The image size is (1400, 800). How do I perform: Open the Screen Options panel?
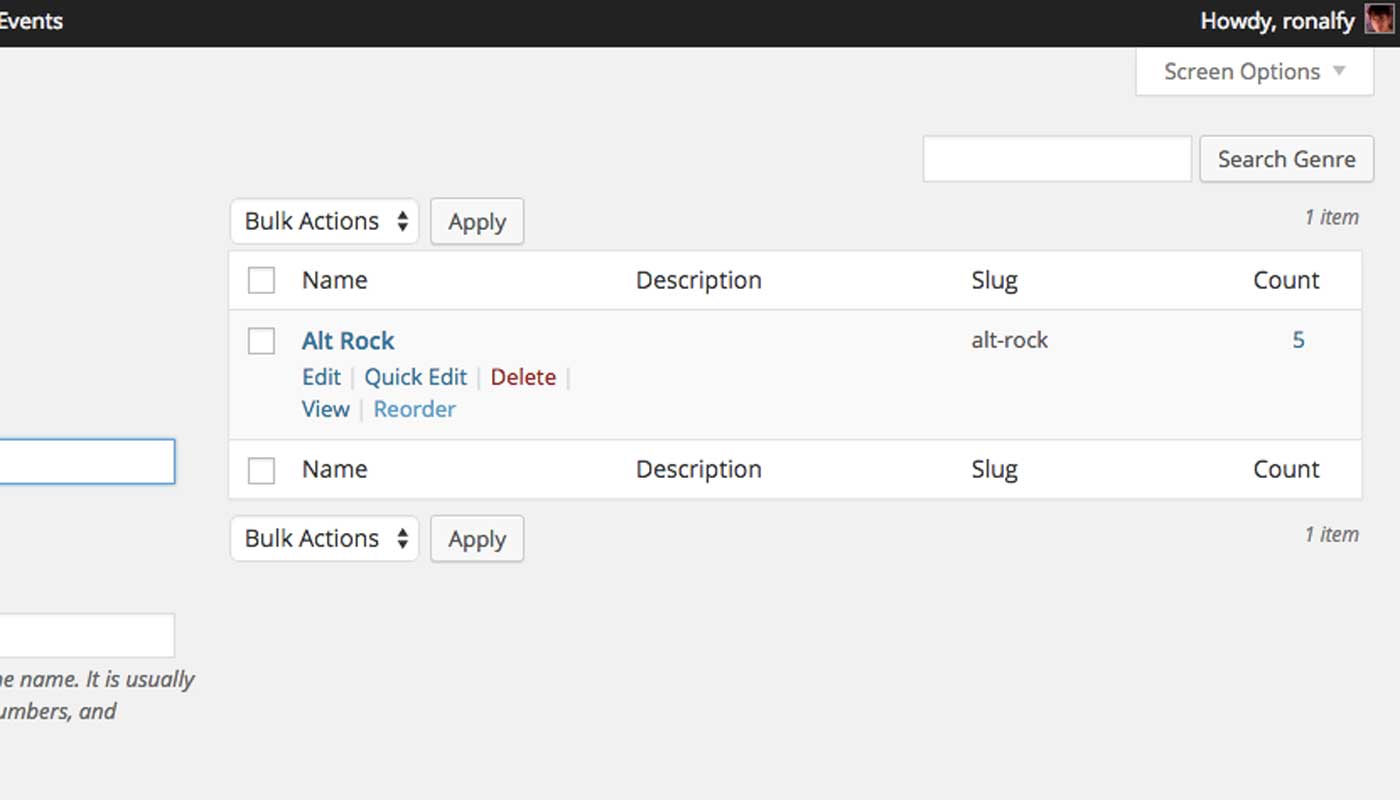click(x=1253, y=71)
